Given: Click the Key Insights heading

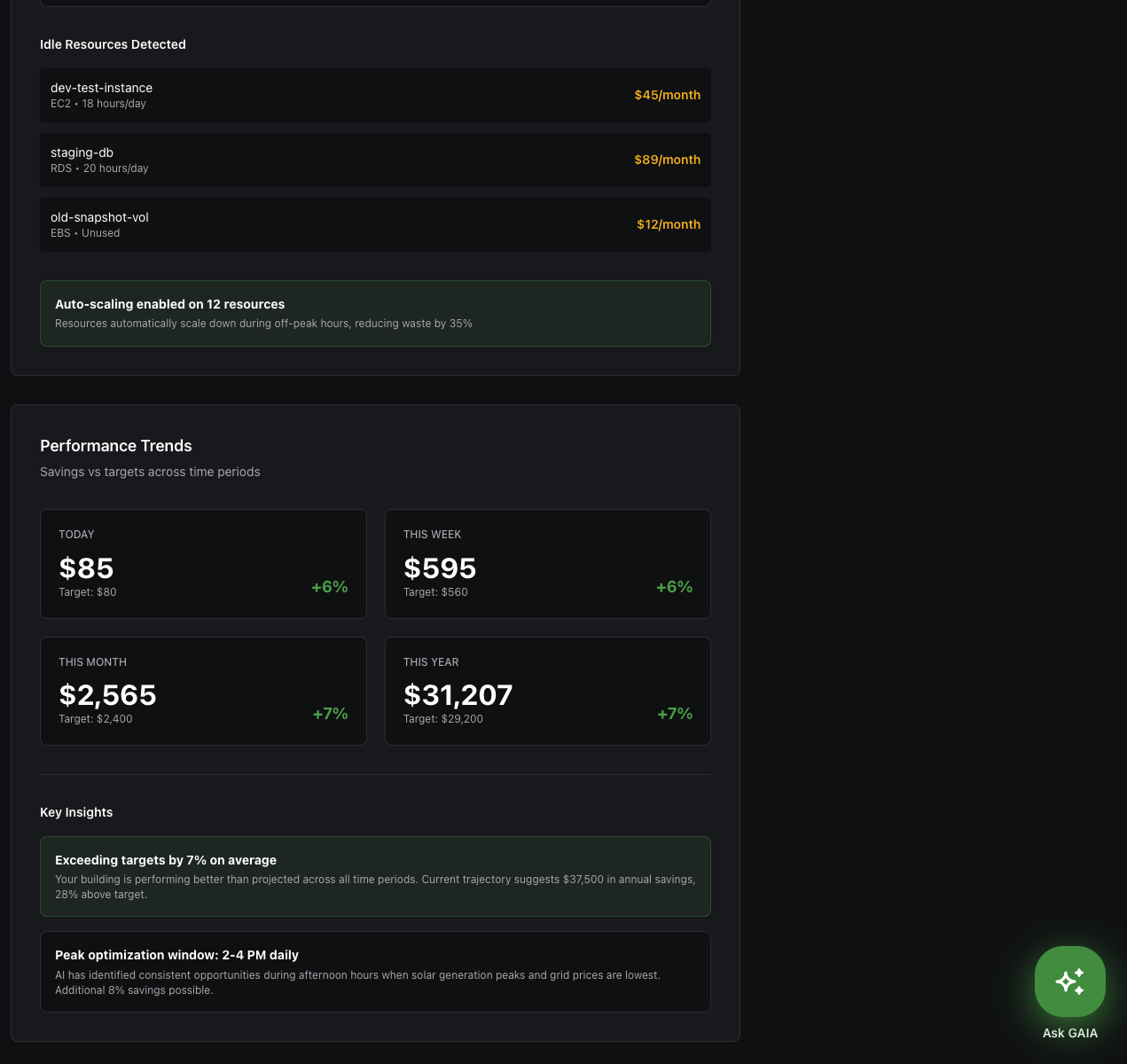Looking at the screenshot, I should click(76, 812).
